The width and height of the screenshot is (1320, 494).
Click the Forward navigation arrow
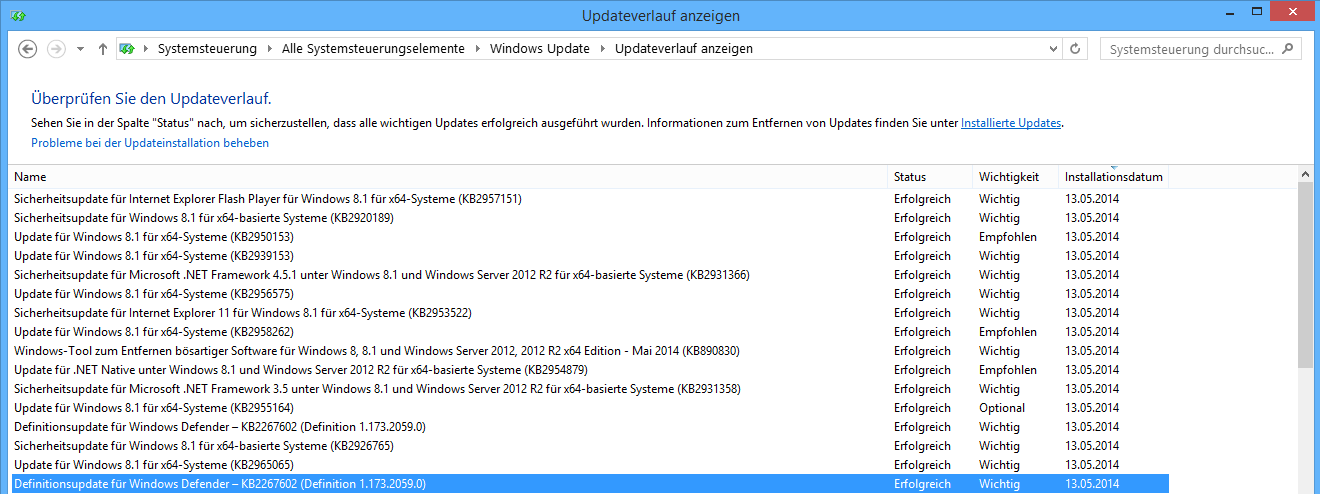(56, 49)
